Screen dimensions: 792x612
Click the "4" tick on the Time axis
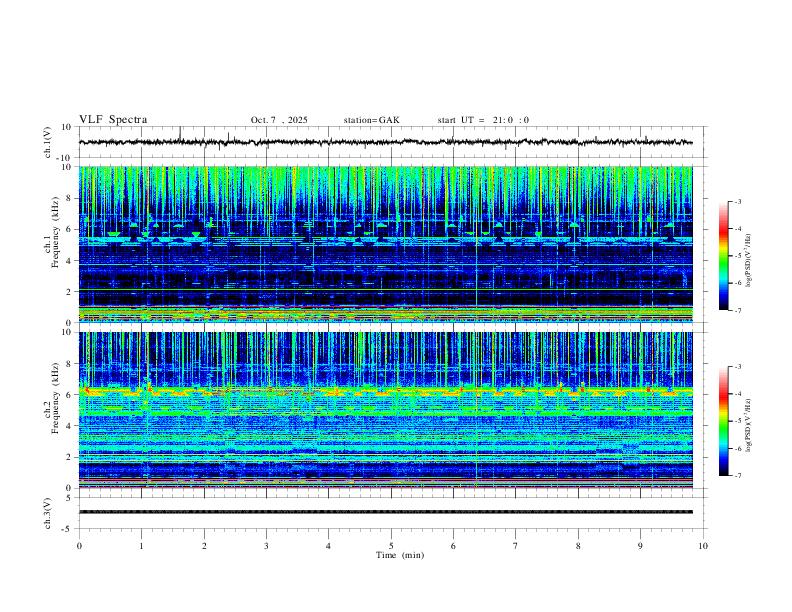[x=328, y=546]
